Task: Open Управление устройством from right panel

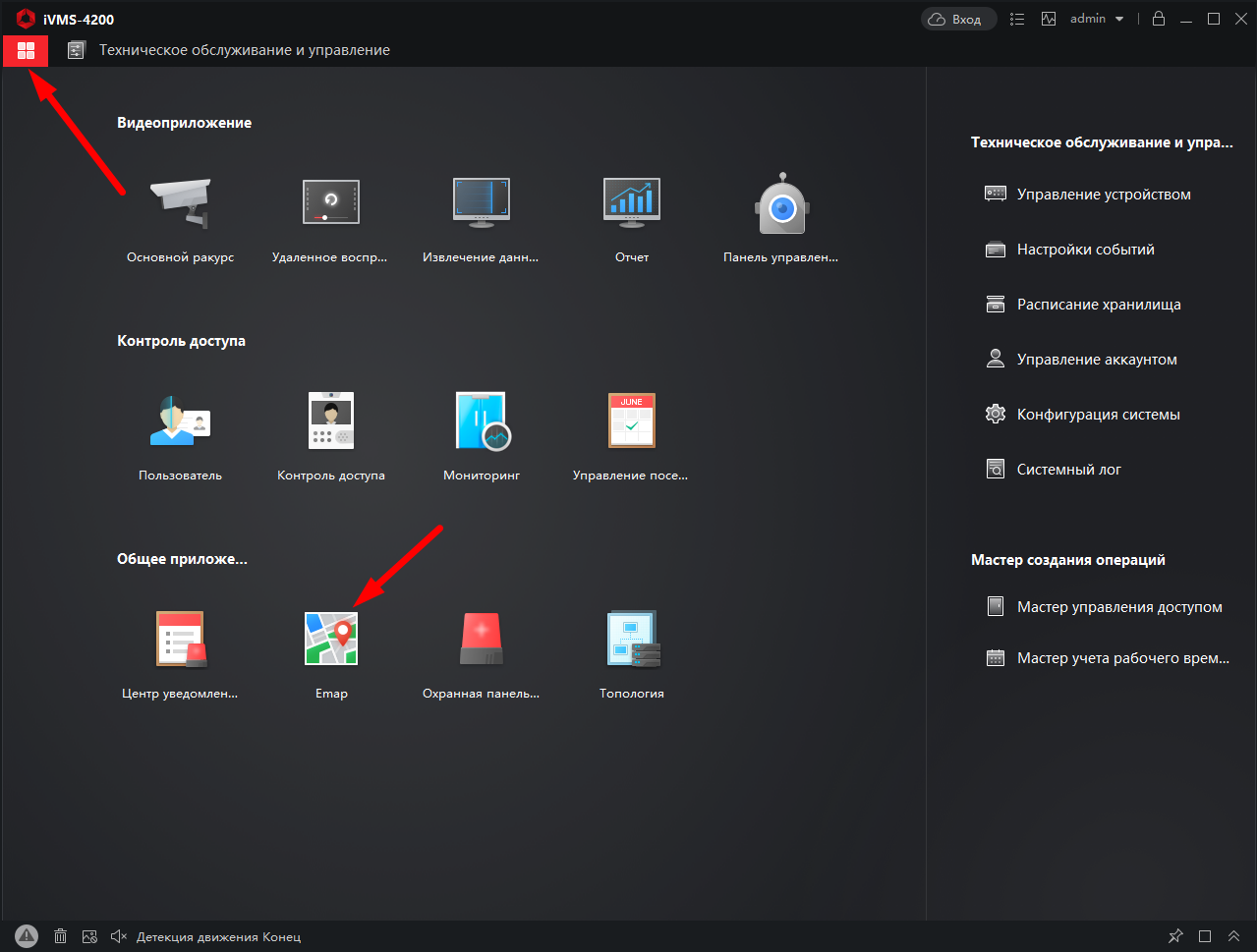Action: click(1103, 195)
